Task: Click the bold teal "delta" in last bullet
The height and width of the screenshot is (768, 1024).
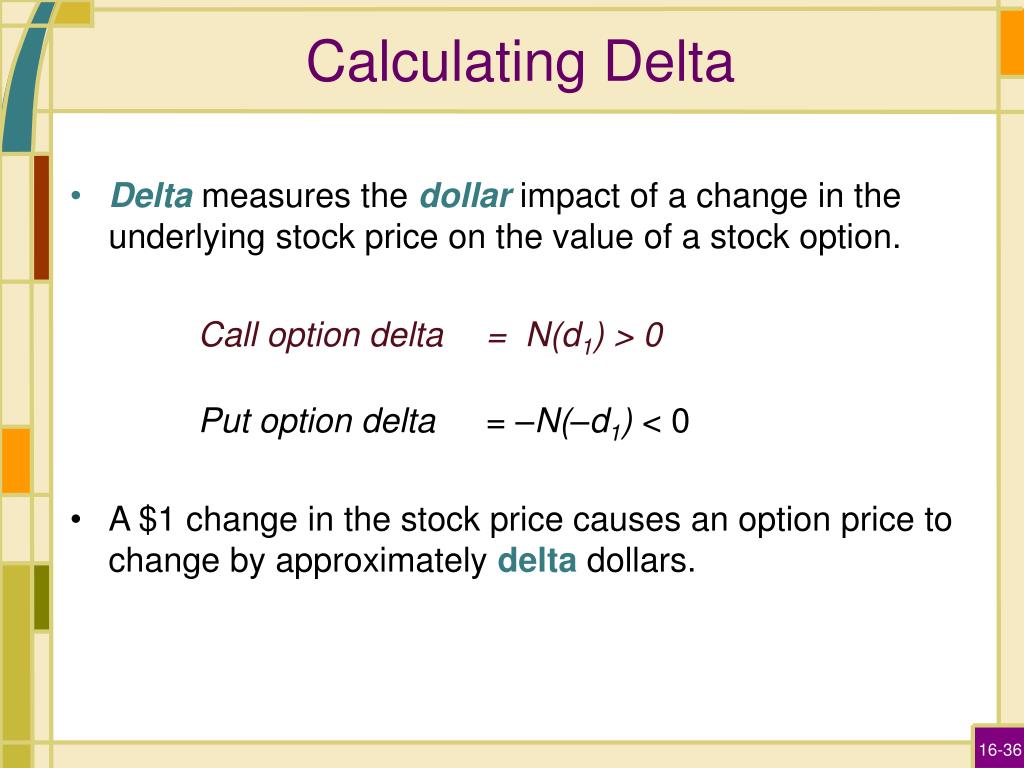Action: tap(537, 560)
